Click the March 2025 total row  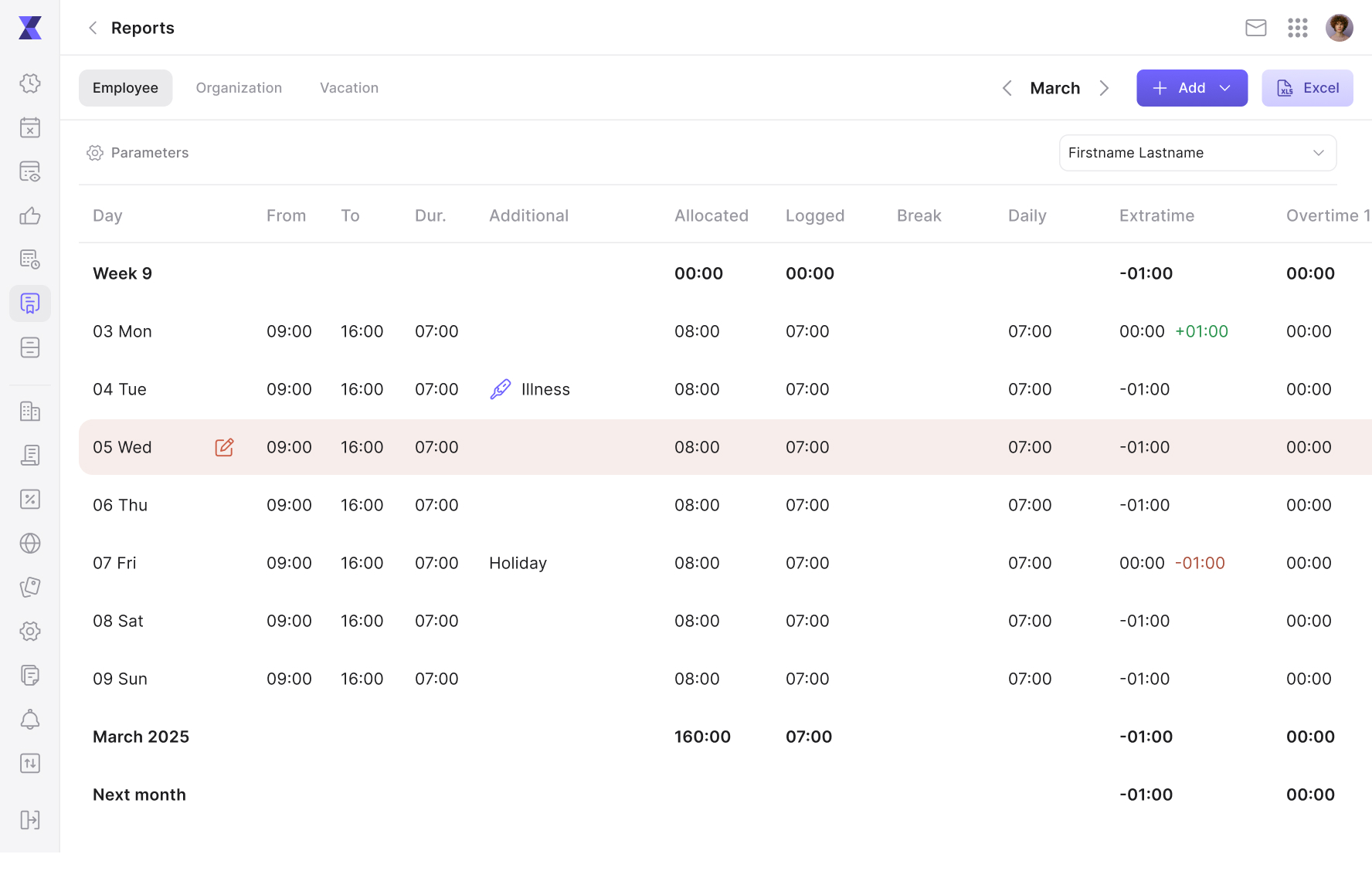725,737
